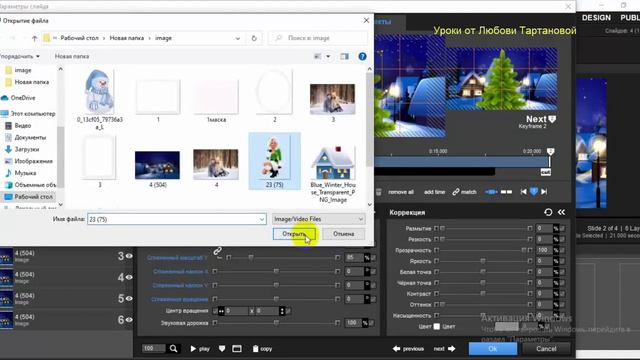
Task: Jump to next keyframe arrow icon
Action: 544,191
